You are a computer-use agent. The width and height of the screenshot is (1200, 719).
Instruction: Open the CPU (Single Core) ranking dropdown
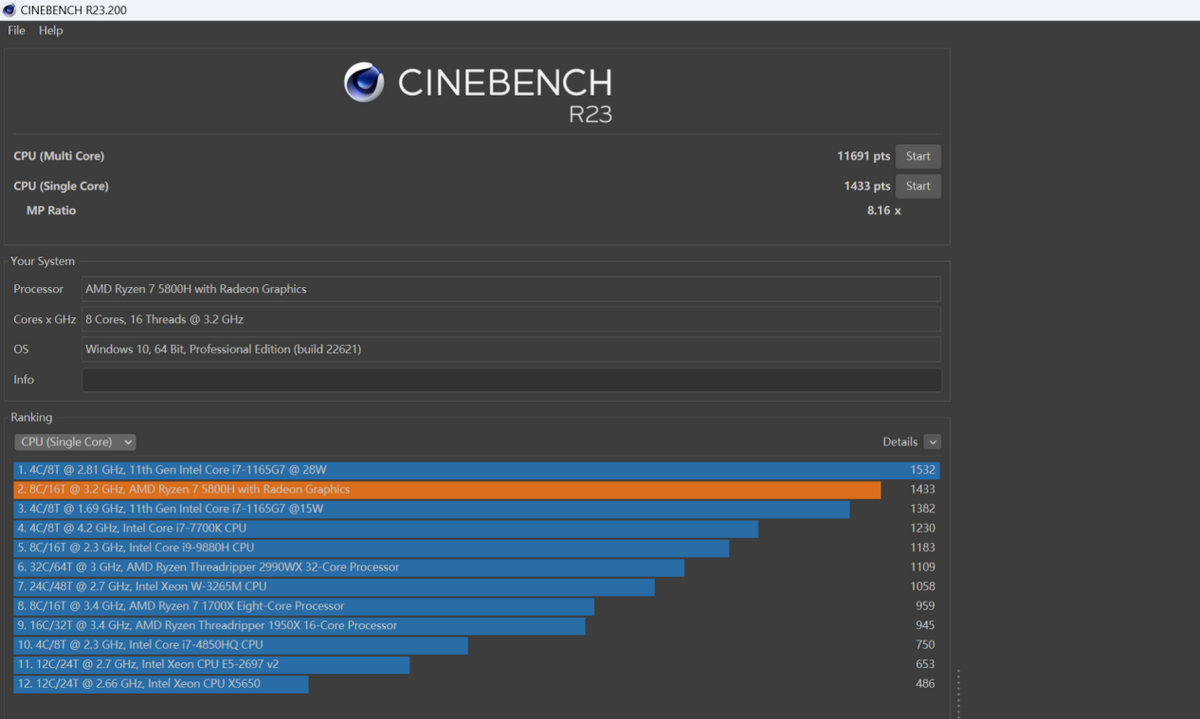point(75,442)
